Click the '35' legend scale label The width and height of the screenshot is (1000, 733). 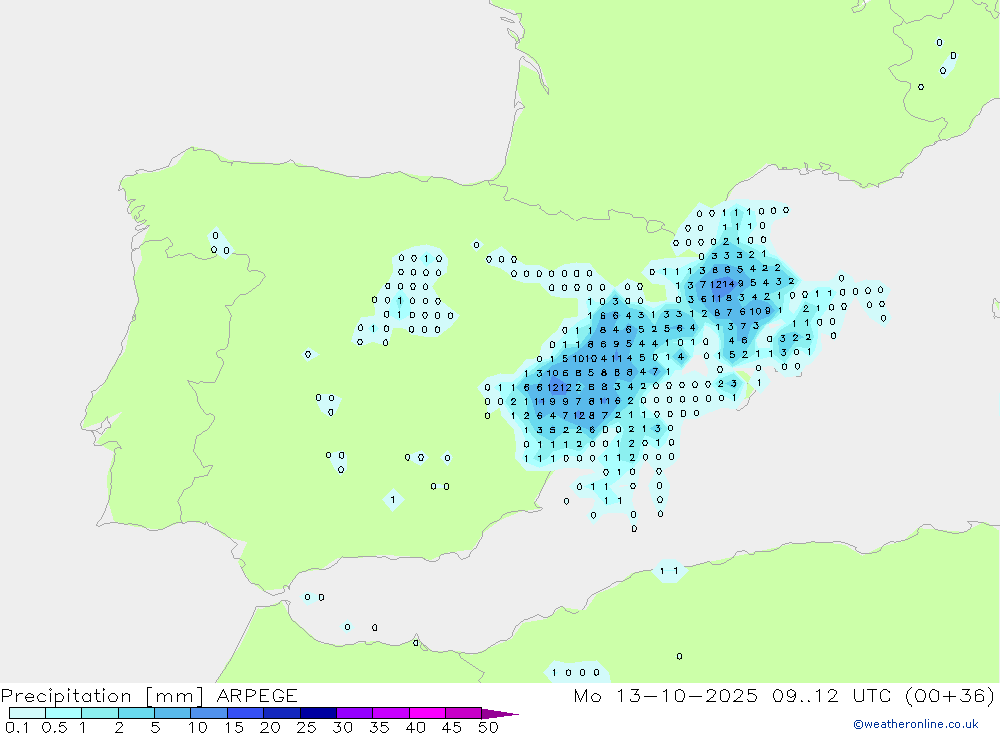(x=379, y=727)
